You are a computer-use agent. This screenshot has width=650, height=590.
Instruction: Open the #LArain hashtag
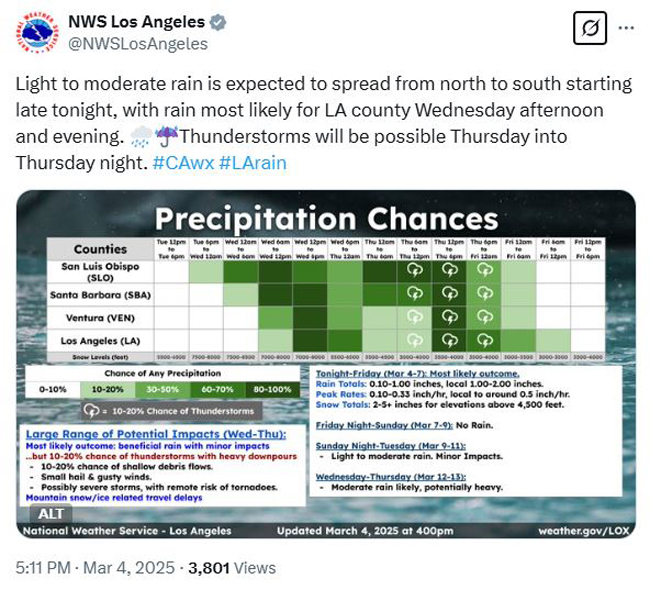(x=253, y=163)
